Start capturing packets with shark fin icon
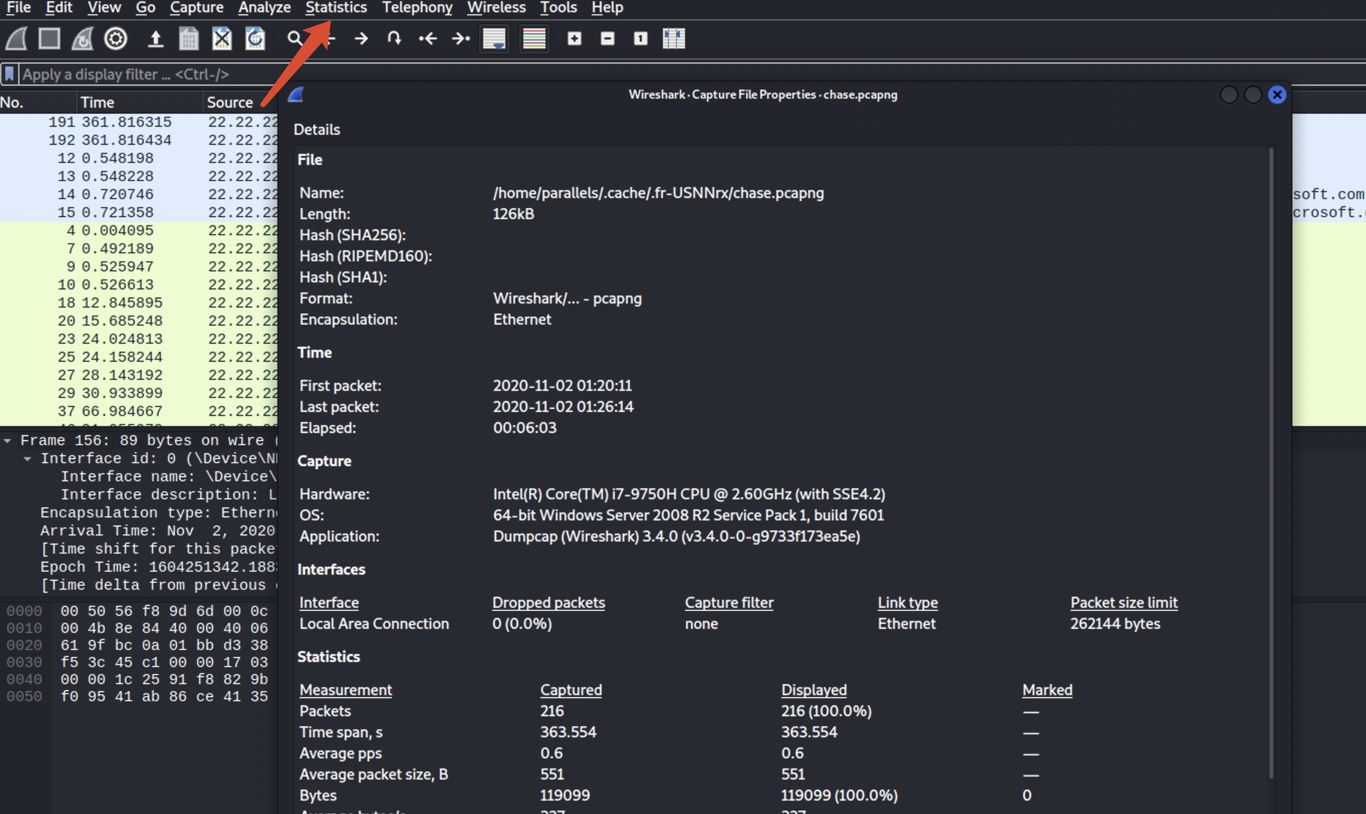This screenshot has height=814, width=1366. (x=17, y=39)
